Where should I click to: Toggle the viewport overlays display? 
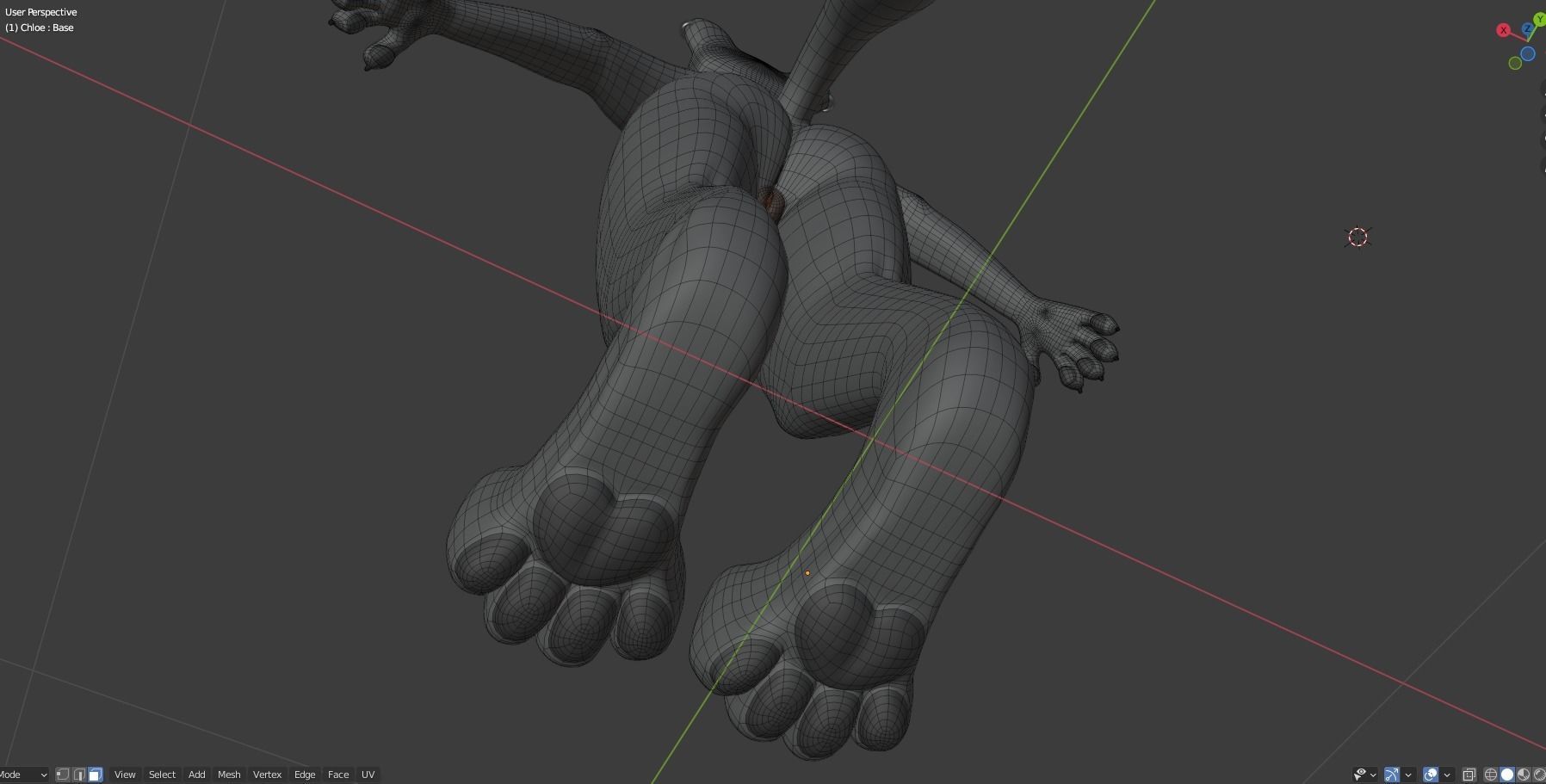(x=1431, y=775)
